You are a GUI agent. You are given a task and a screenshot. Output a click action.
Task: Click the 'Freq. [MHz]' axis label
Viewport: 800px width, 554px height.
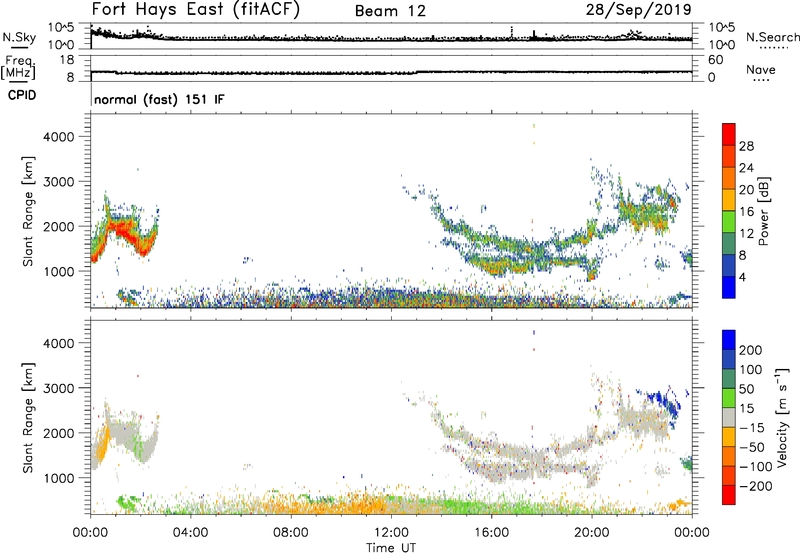tap(19, 67)
